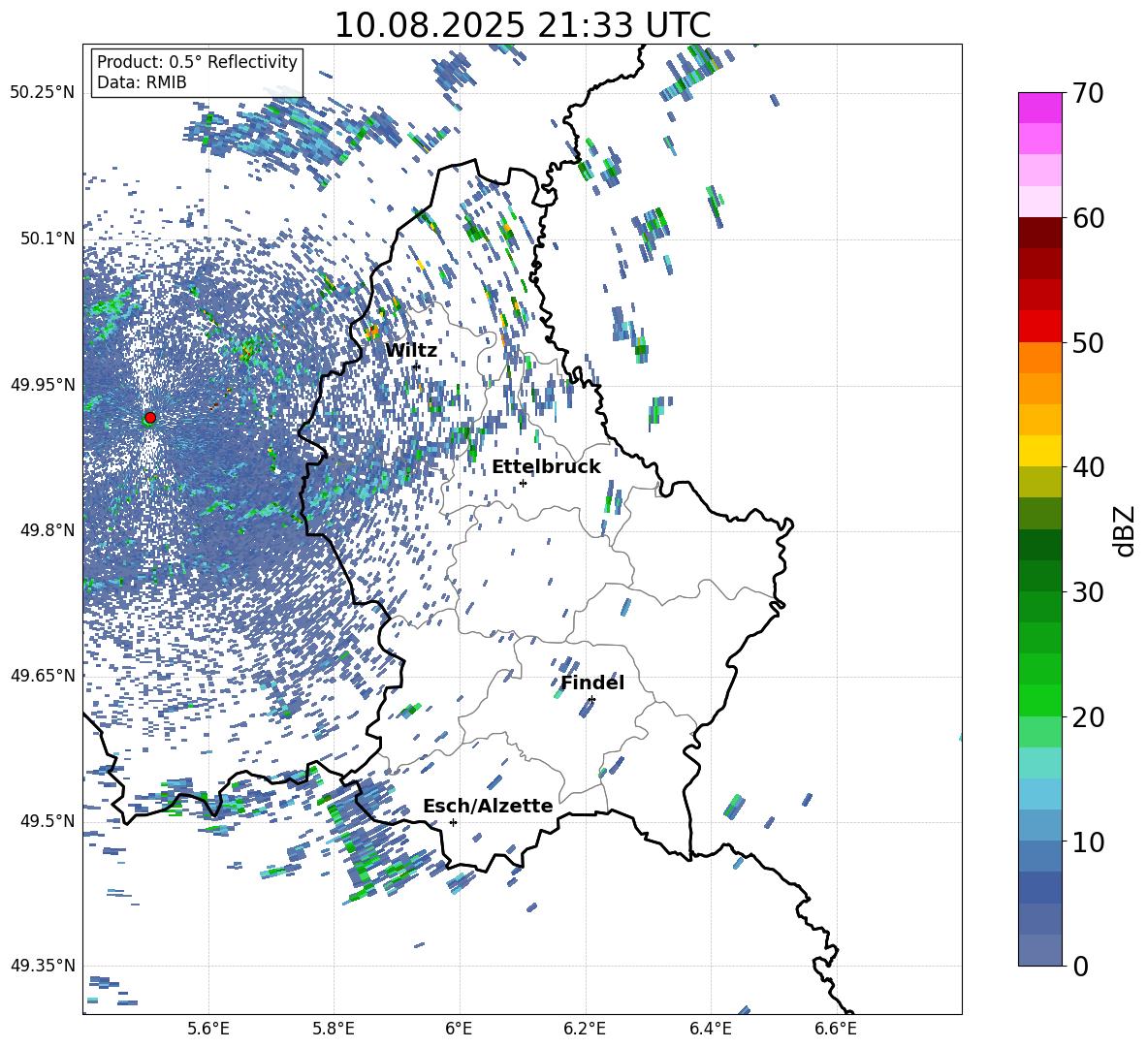Click the 40 value on colorbar
The height and width of the screenshot is (1048, 1148).
click(x=1087, y=467)
